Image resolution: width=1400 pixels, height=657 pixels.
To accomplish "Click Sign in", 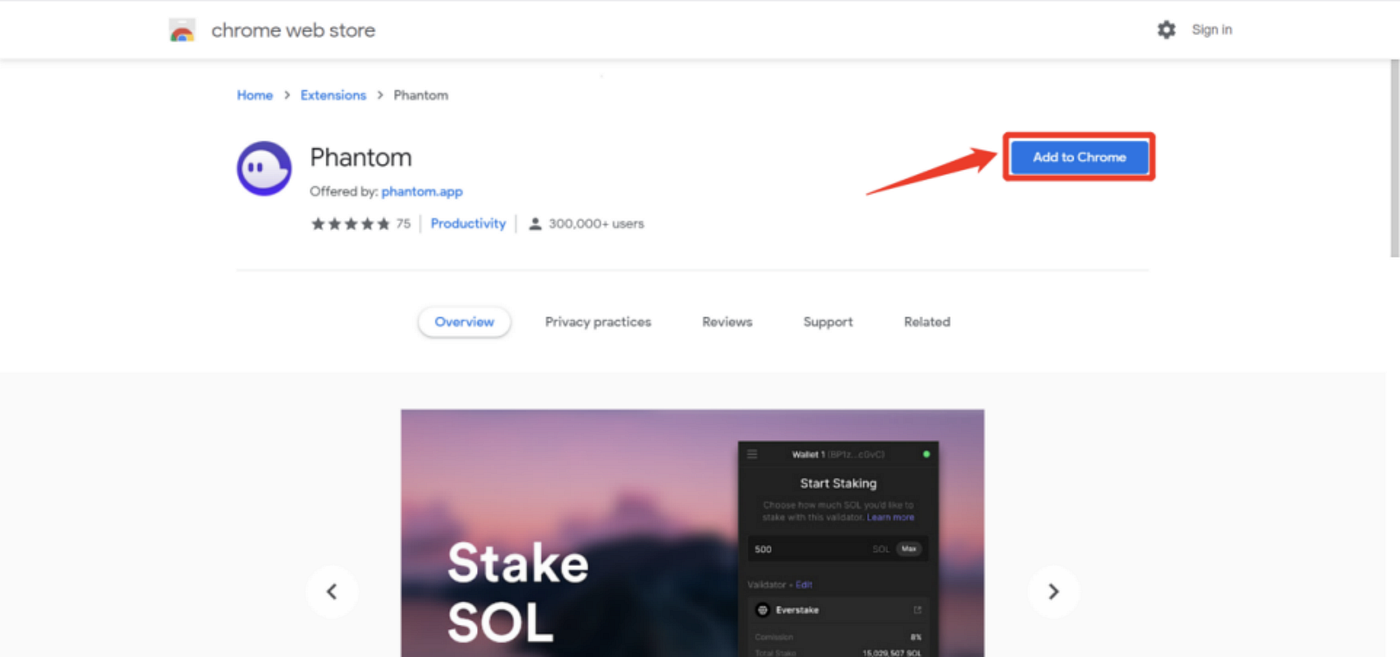I will tap(1212, 30).
